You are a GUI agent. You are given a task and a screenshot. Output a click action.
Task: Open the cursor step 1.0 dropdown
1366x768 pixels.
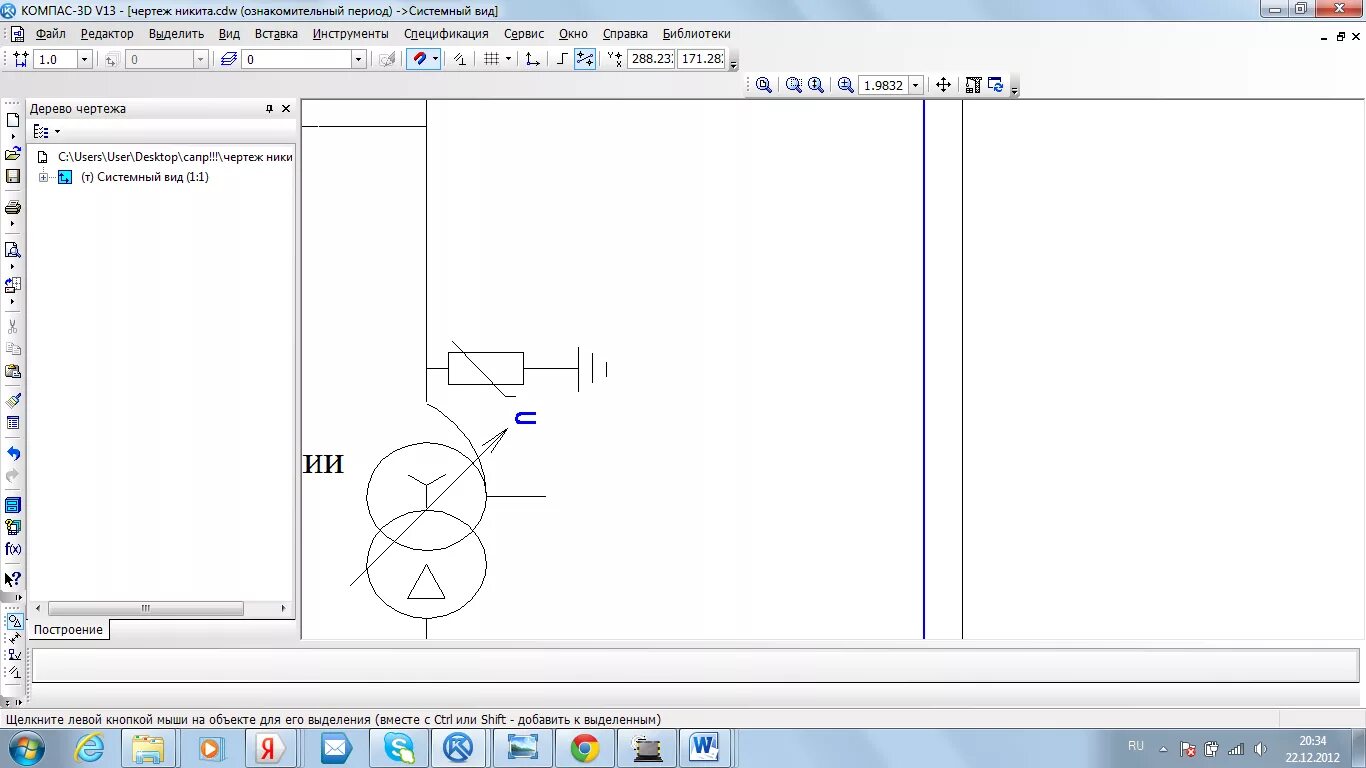click(84, 59)
